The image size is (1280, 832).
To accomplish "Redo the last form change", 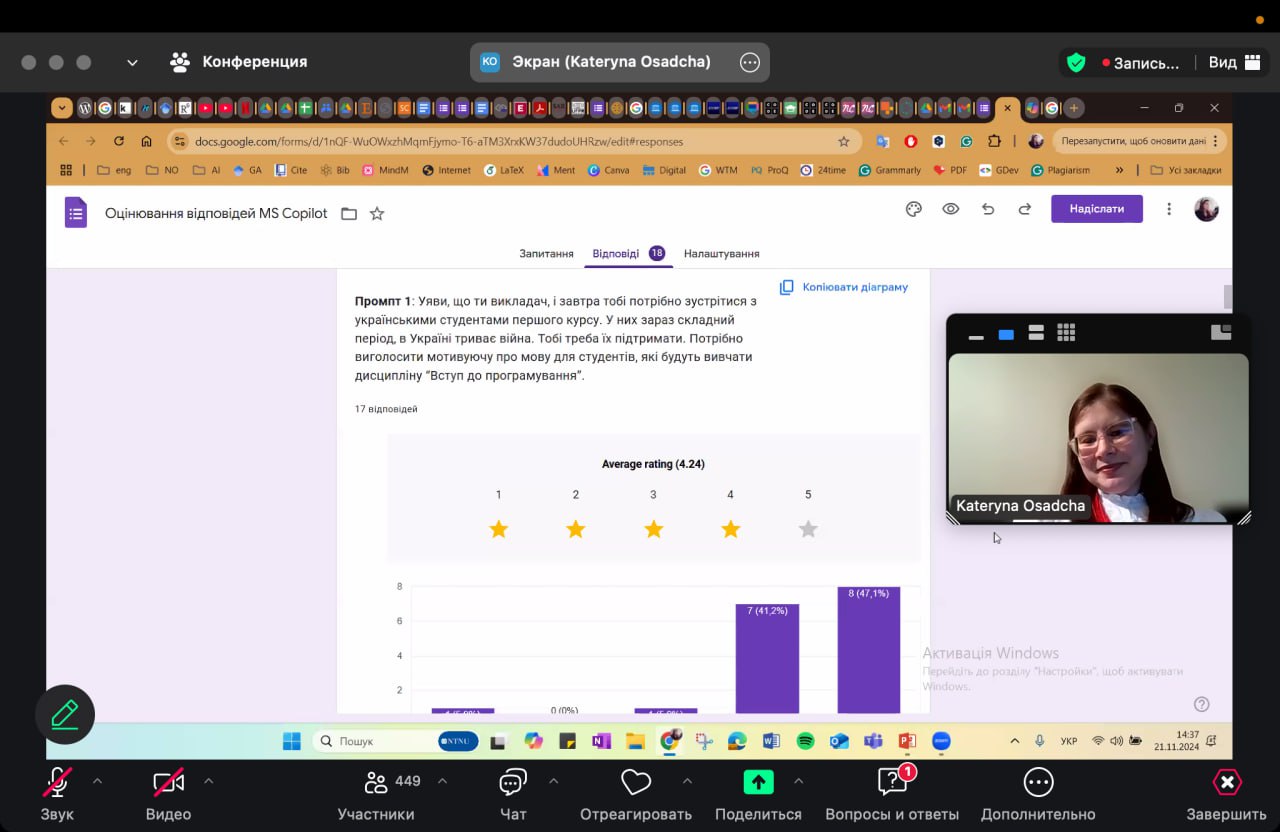I will click(x=1024, y=209).
